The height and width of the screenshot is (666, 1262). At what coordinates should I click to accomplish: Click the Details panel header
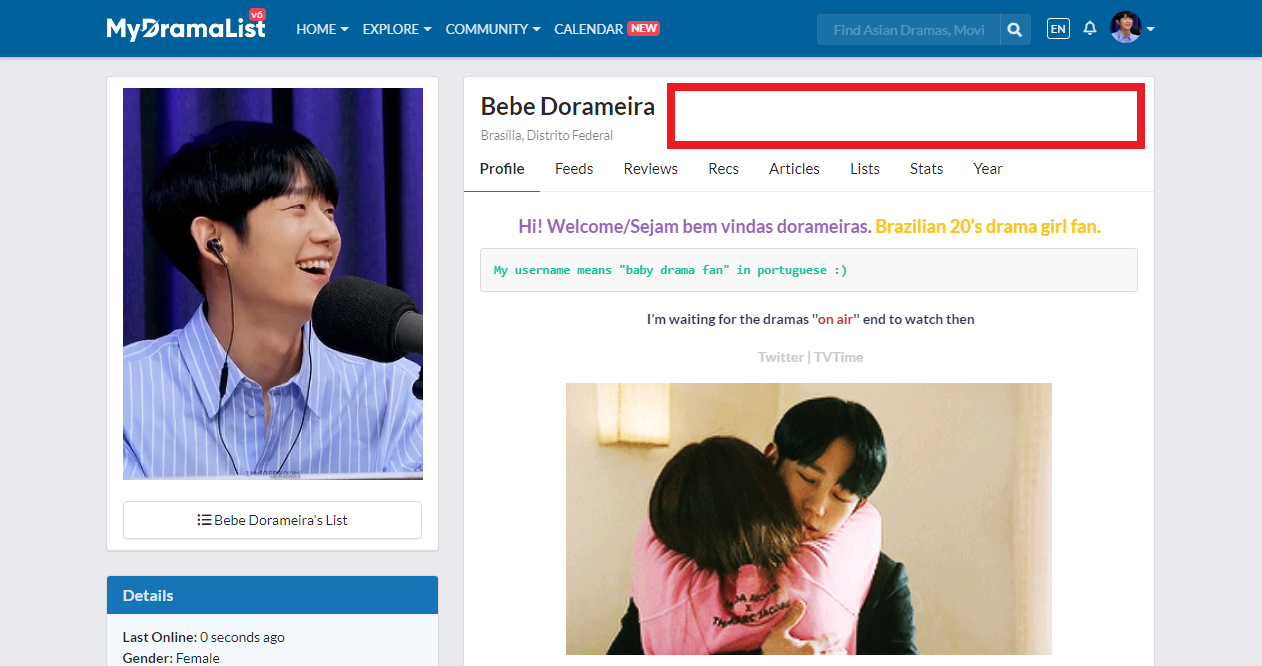[x=272, y=595]
